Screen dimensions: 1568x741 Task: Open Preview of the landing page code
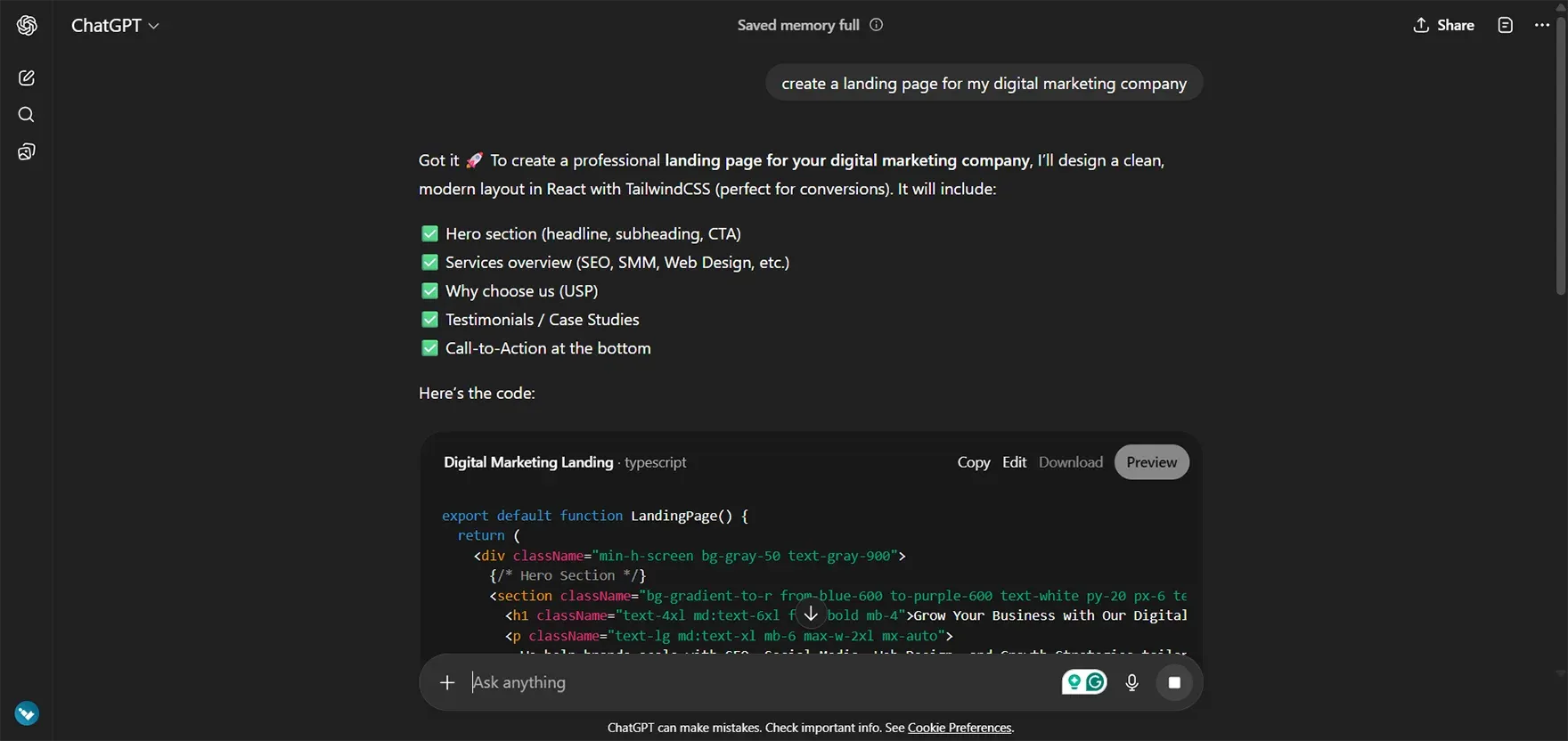click(x=1151, y=462)
